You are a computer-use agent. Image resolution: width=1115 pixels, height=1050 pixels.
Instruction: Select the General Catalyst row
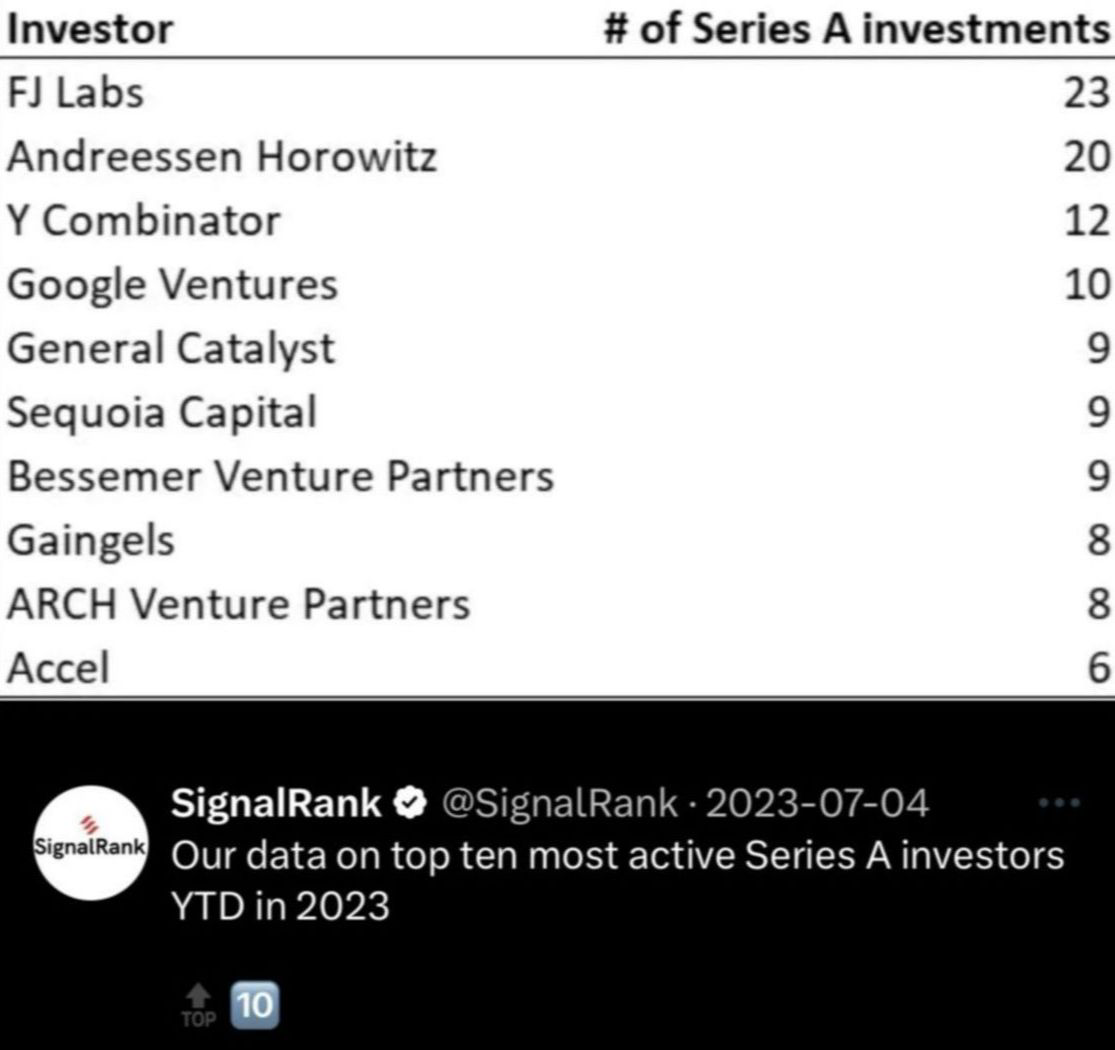[558, 348]
